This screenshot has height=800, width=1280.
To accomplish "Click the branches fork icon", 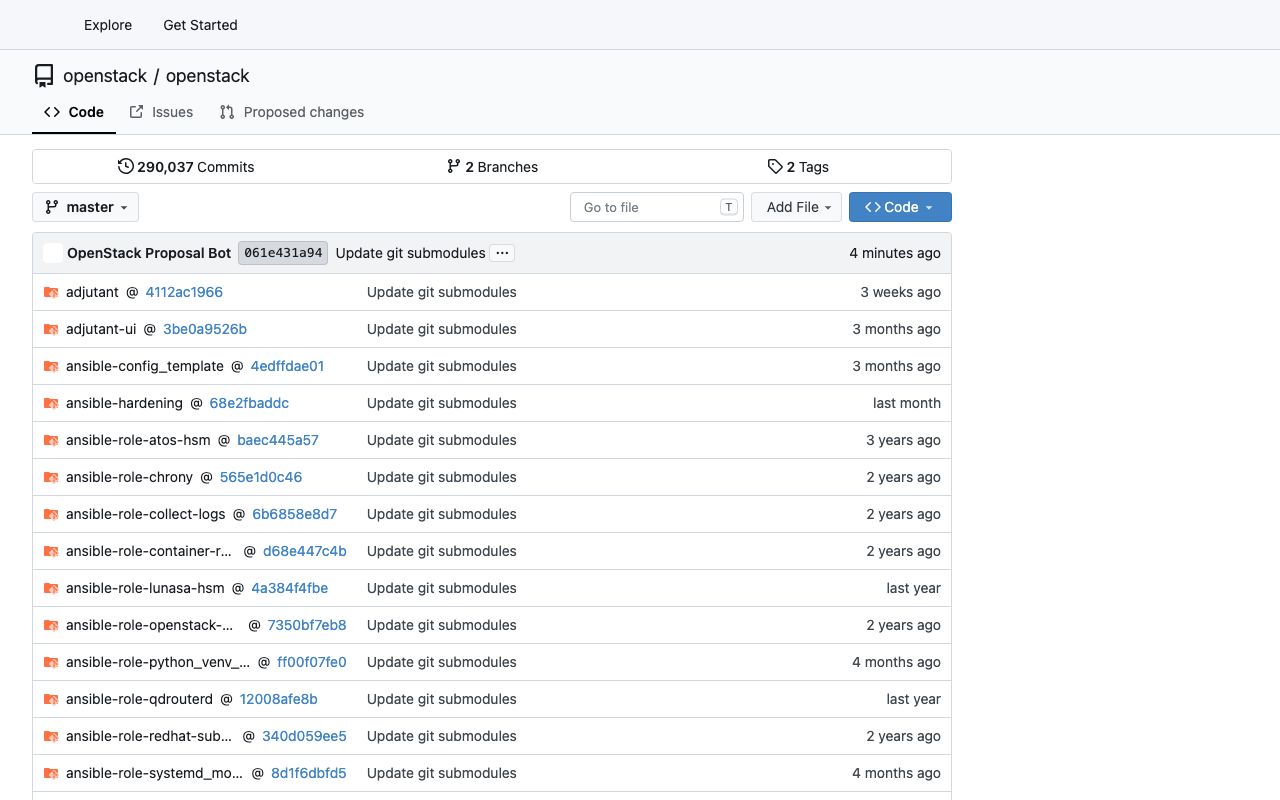I will point(454,166).
